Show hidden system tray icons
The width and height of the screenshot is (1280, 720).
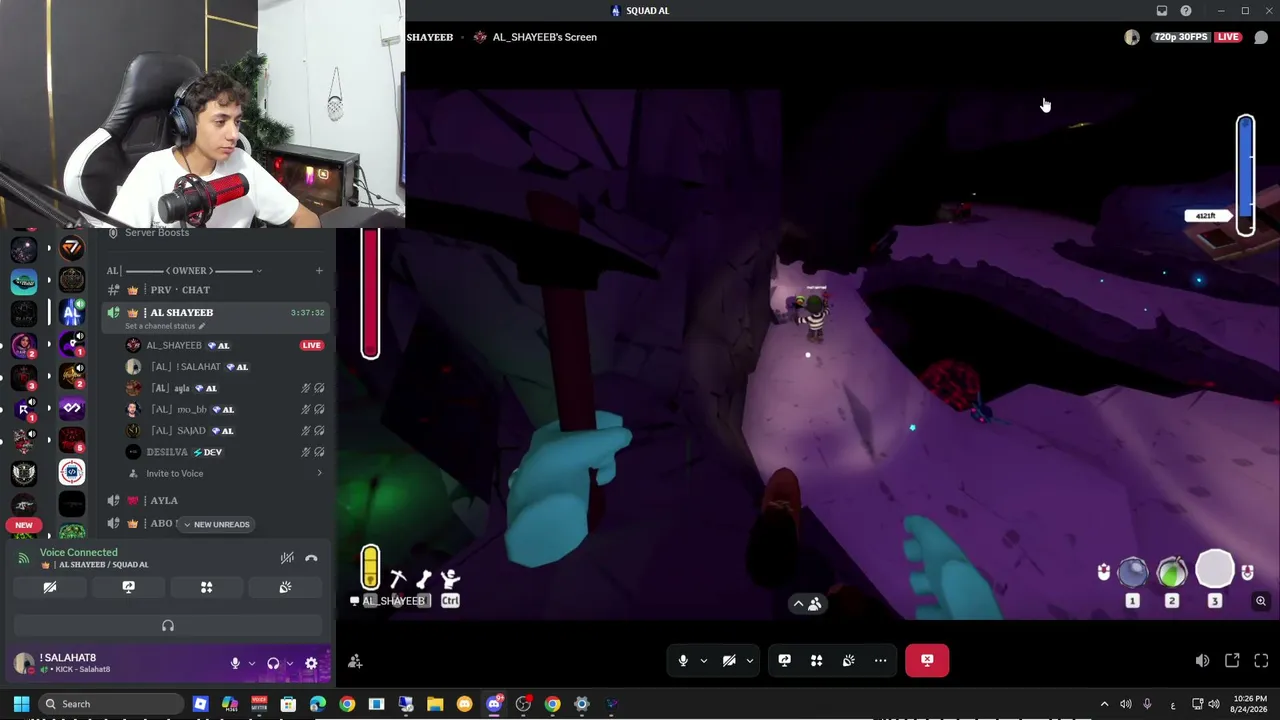click(1104, 704)
